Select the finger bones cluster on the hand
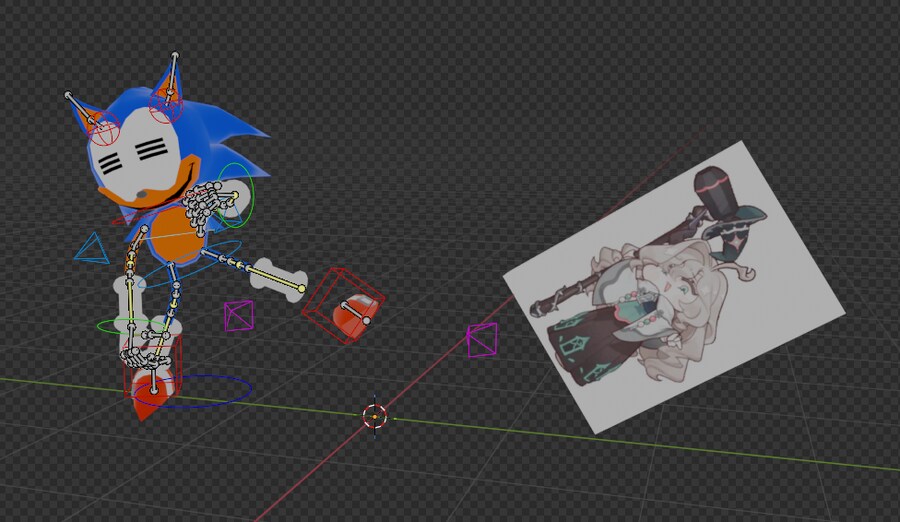Screen dimensions: 900x522 (x=207, y=205)
